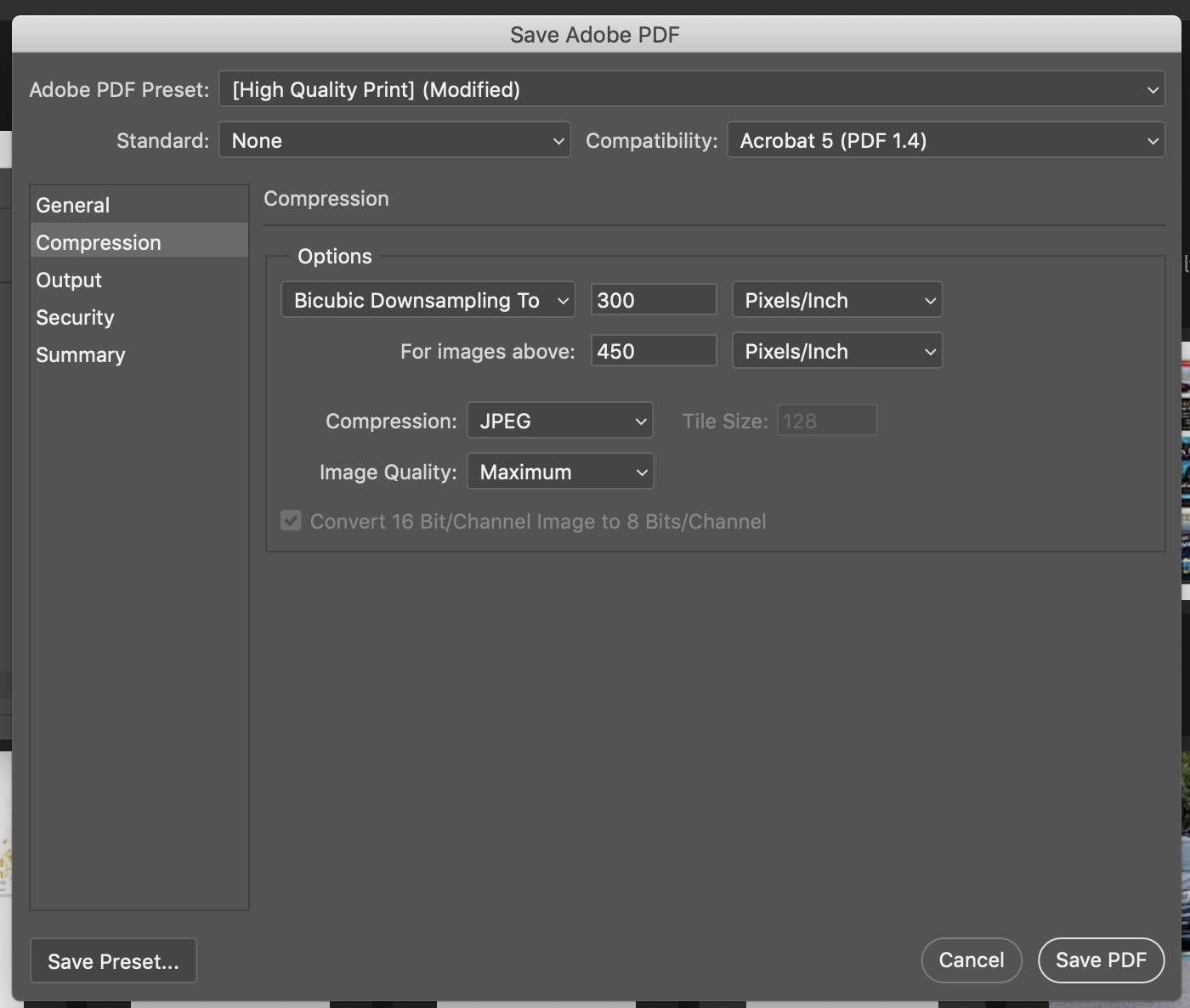Select the Output section
1190x1008 pixels.
[x=68, y=280]
